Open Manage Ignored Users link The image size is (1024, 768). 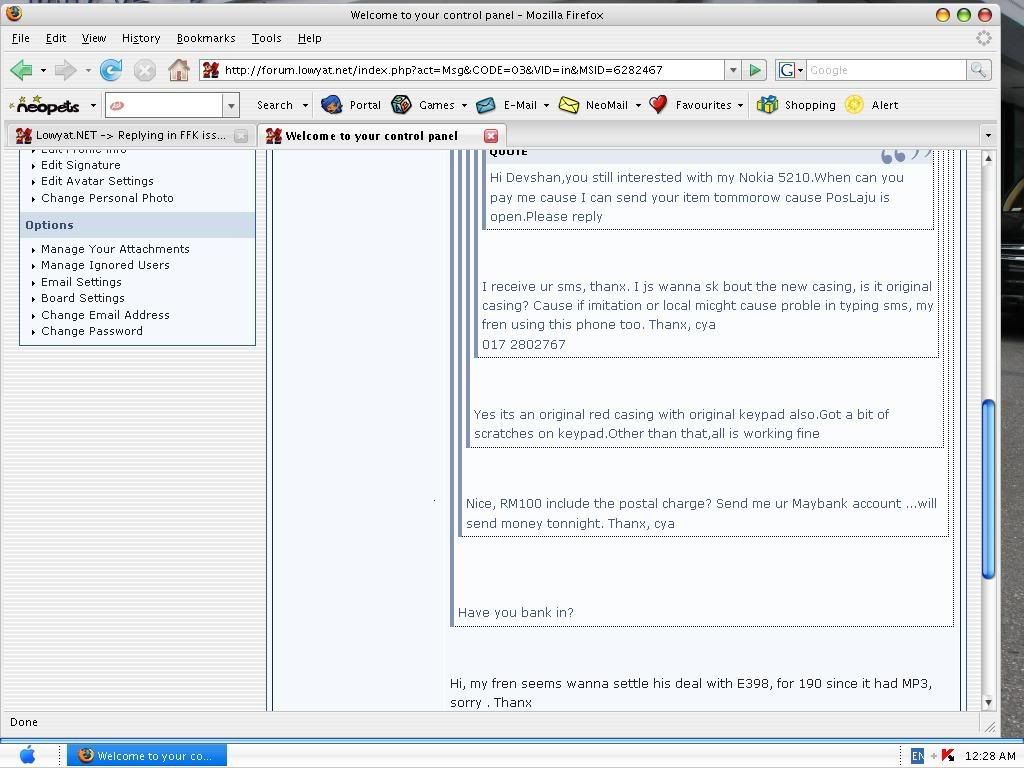[105, 265]
